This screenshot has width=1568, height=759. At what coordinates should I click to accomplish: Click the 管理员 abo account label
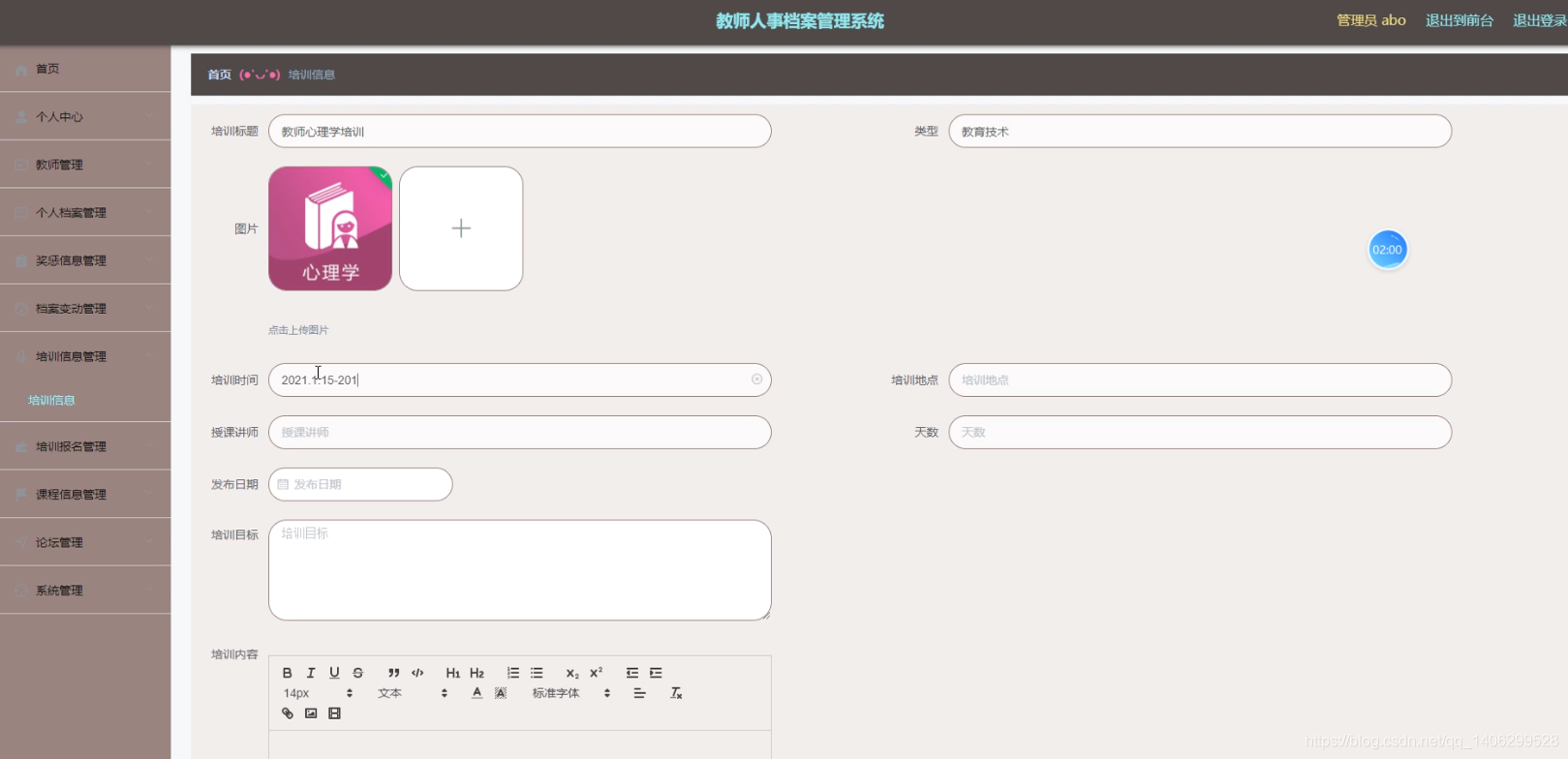tap(1371, 20)
